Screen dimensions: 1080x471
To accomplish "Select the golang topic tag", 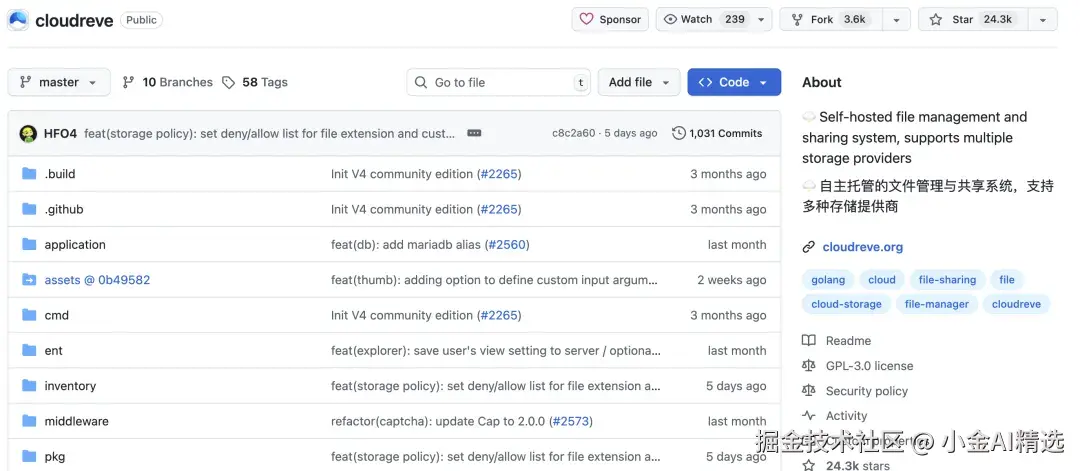I will (828, 280).
